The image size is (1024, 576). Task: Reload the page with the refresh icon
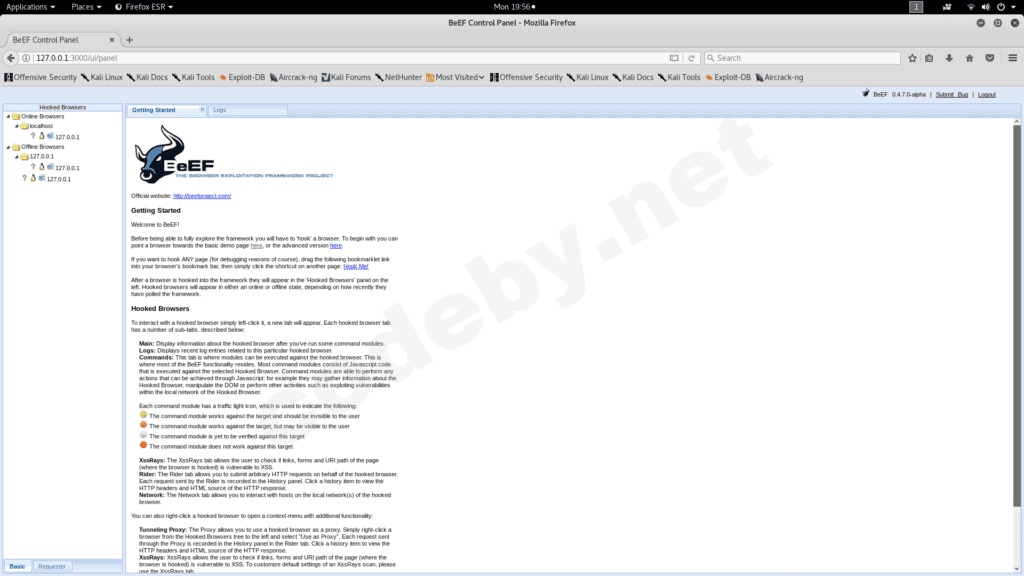(692, 58)
